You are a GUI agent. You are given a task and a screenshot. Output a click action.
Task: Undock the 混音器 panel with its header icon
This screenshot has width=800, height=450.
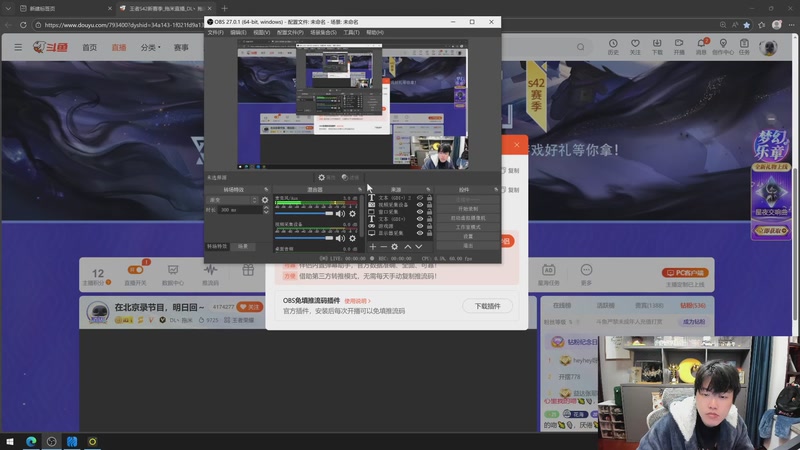[359, 189]
